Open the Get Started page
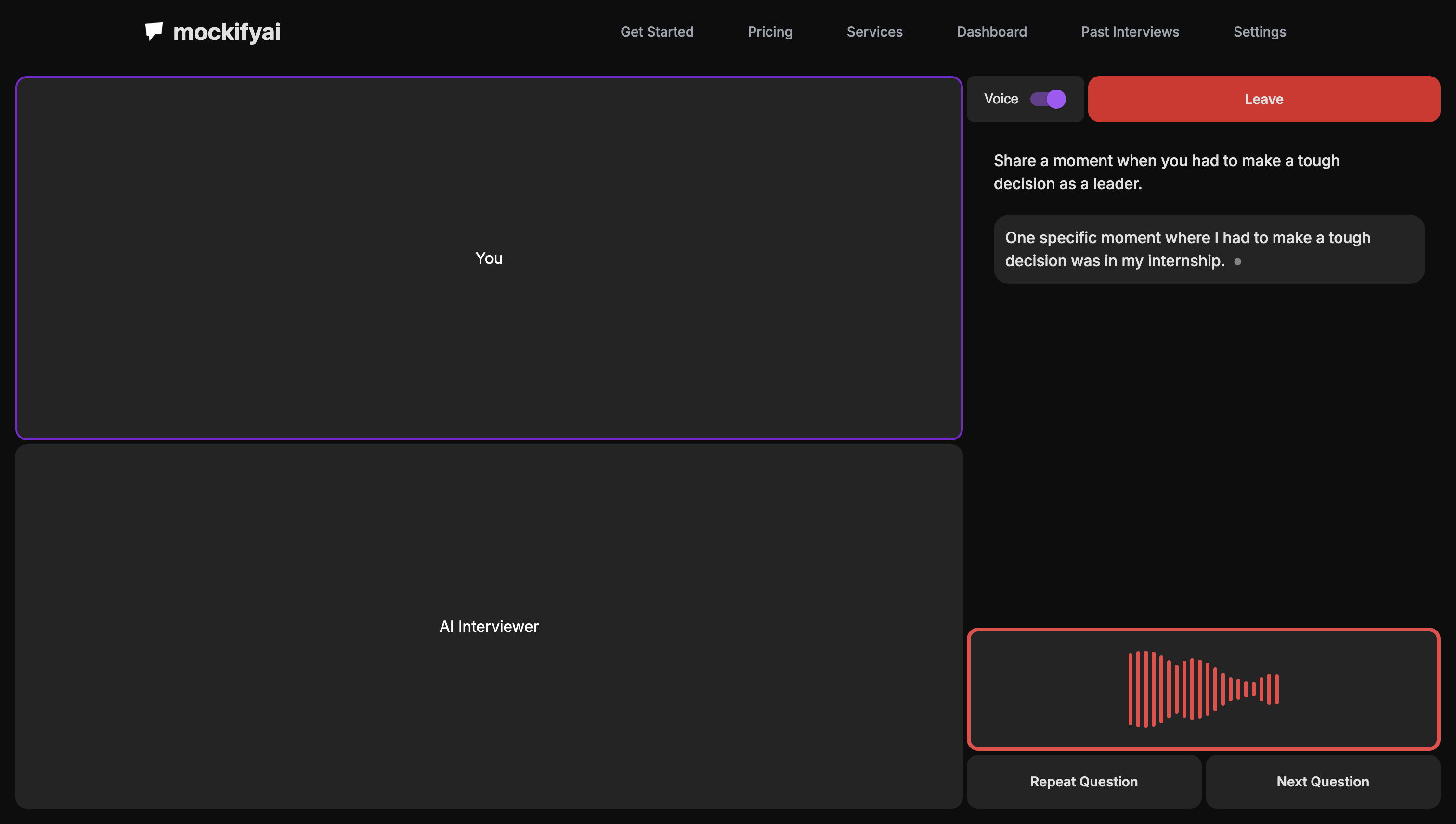 657,32
